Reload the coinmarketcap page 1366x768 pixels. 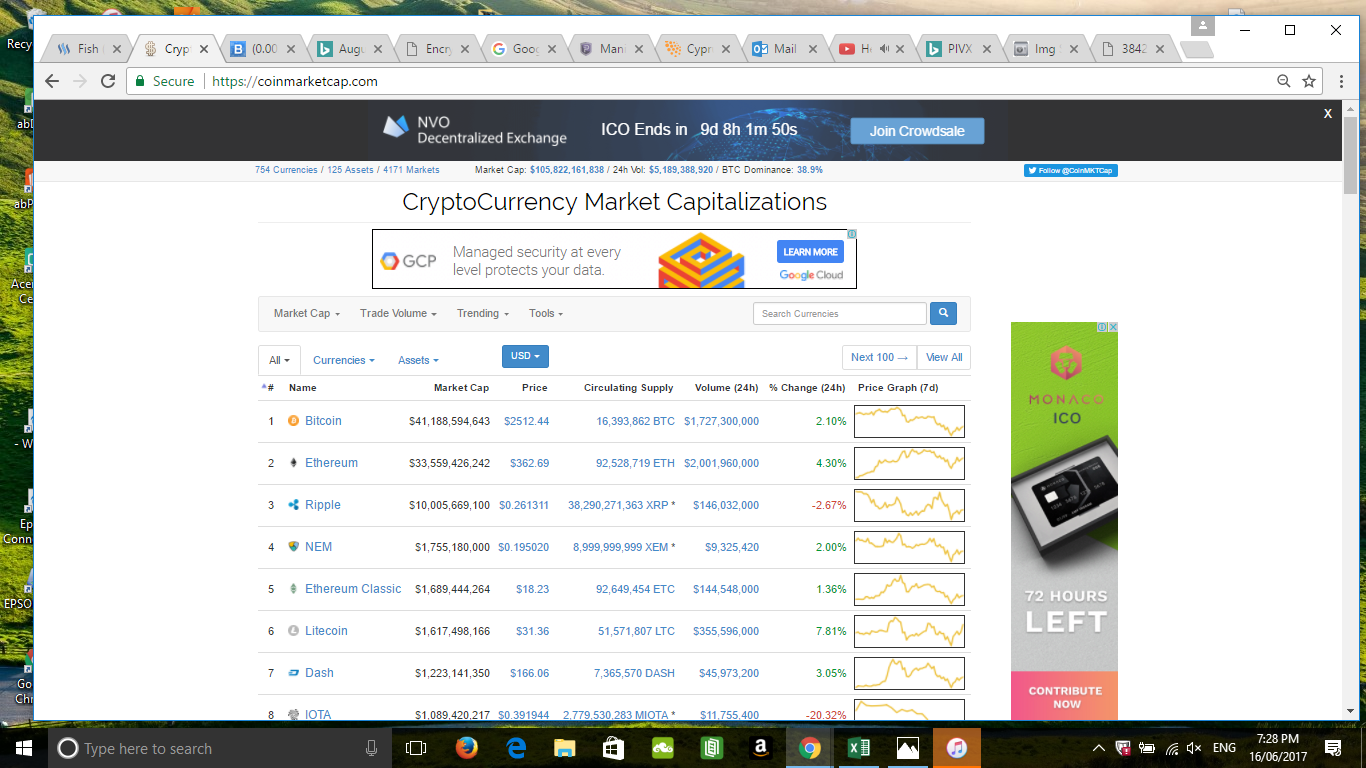pyautogui.click(x=109, y=81)
